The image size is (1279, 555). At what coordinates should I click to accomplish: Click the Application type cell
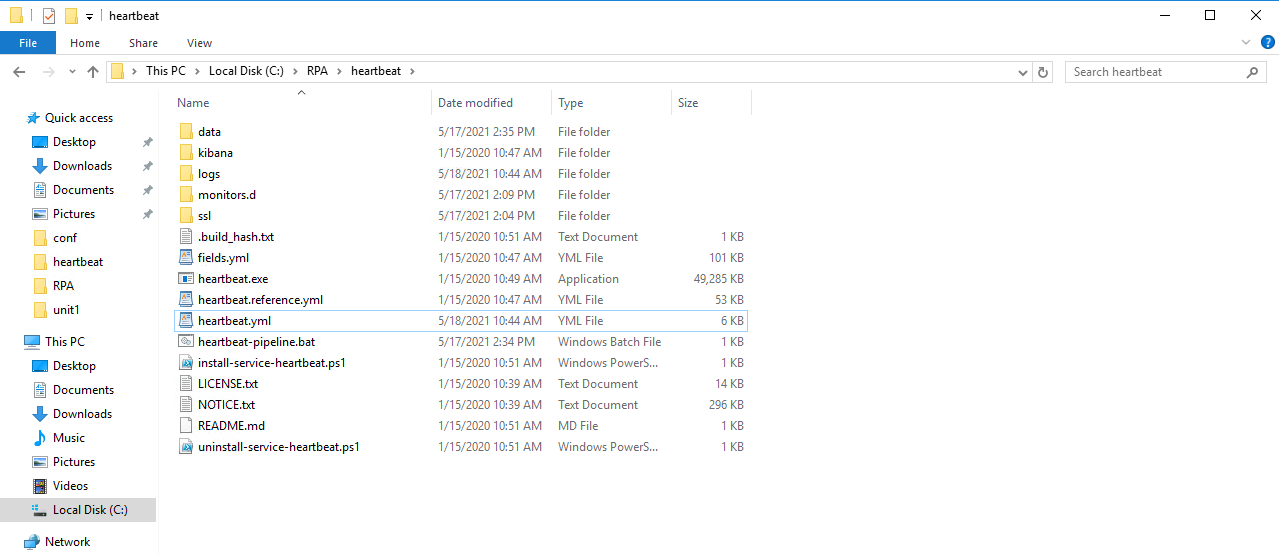tap(588, 279)
